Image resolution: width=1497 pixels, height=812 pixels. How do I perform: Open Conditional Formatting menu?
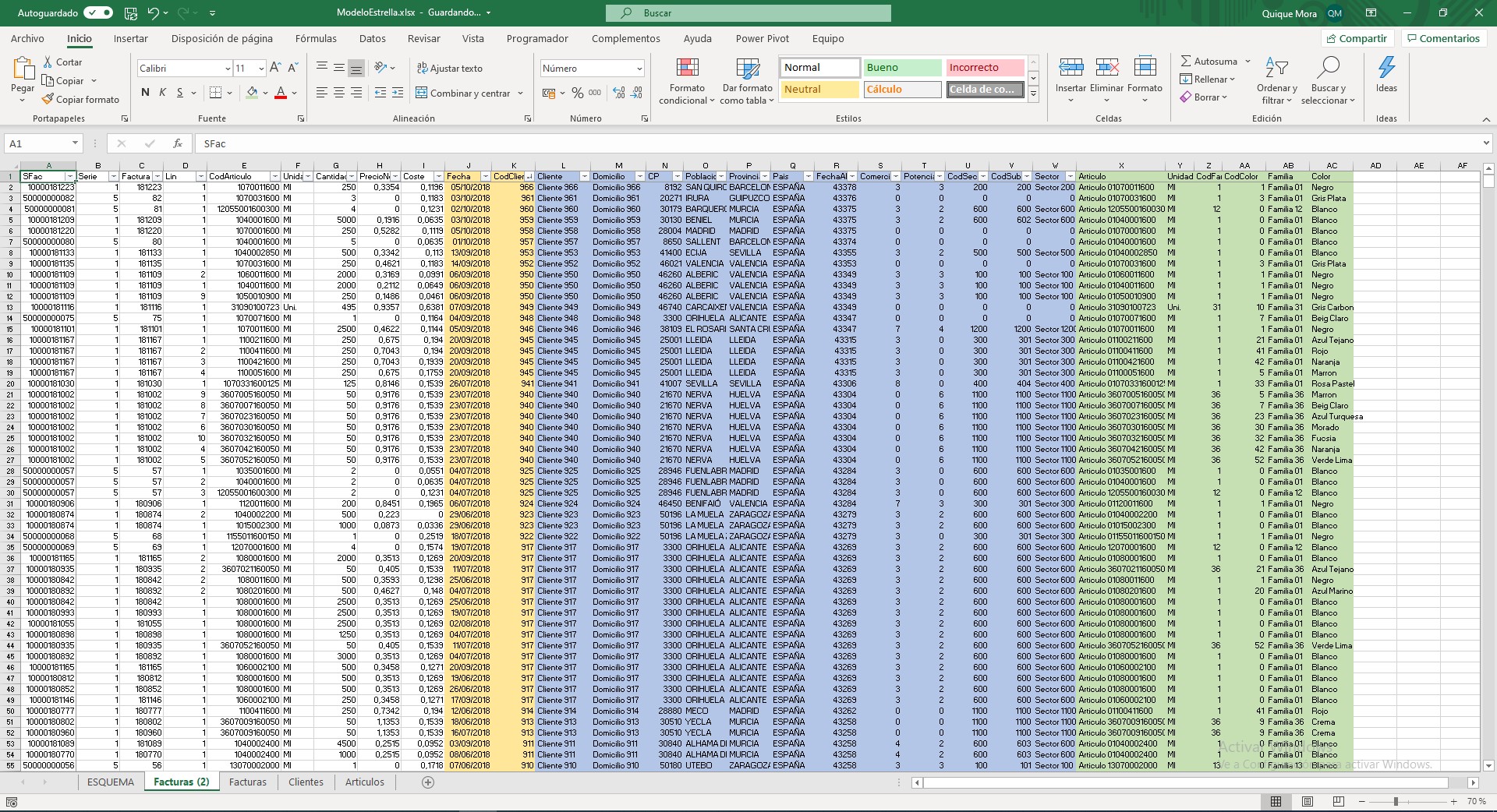(x=687, y=81)
